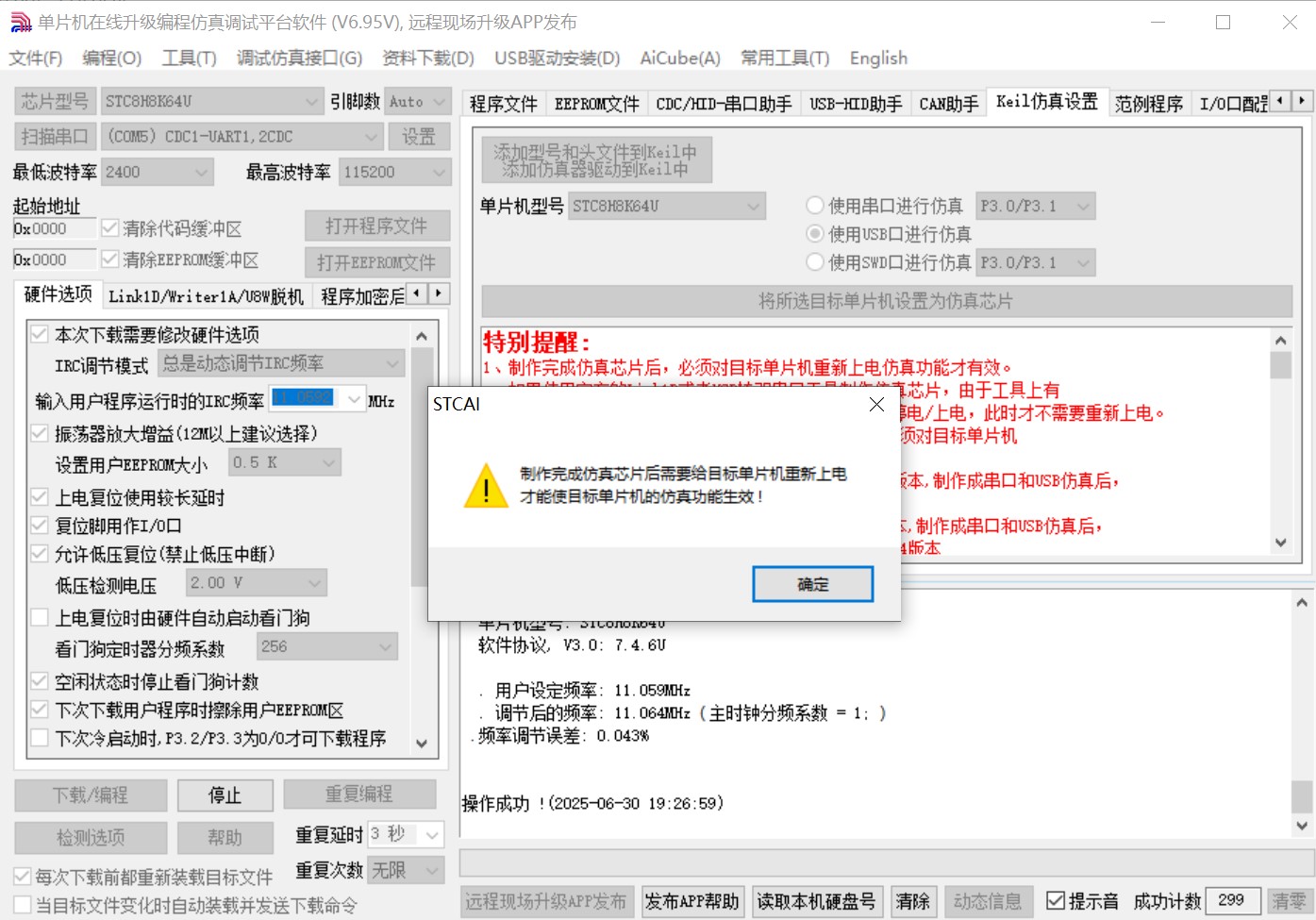
Task: Click the warning icon in STCAI dialog
Action: click(x=486, y=485)
